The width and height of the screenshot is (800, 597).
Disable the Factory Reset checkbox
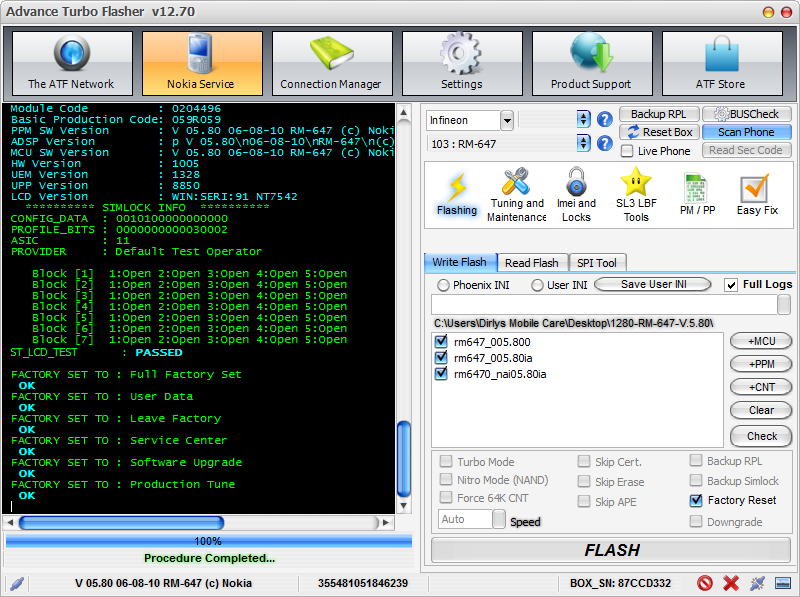[x=696, y=501]
